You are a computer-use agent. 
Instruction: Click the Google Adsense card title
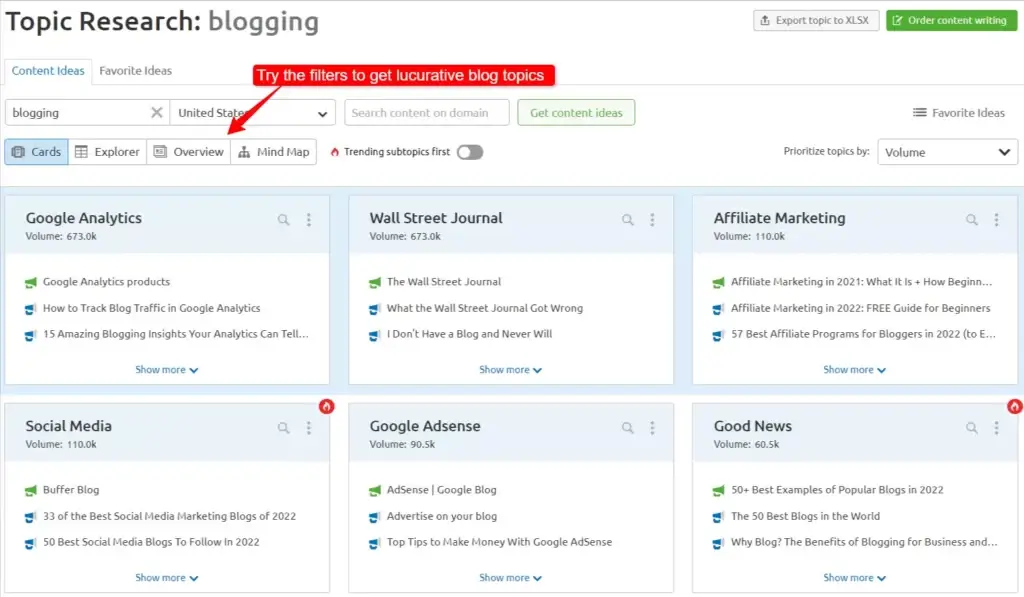click(425, 426)
